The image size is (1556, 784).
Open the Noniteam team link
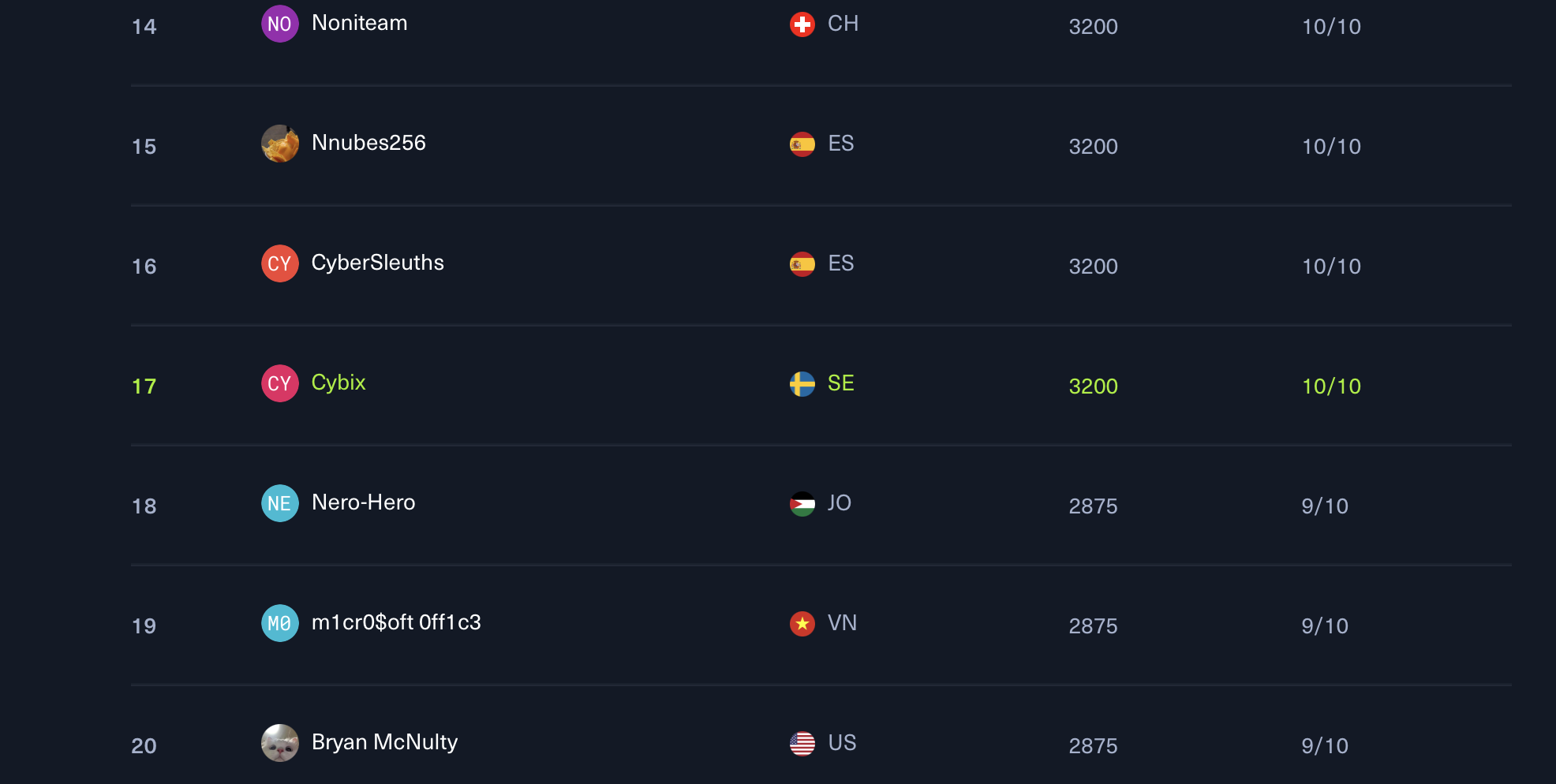[x=359, y=23]
